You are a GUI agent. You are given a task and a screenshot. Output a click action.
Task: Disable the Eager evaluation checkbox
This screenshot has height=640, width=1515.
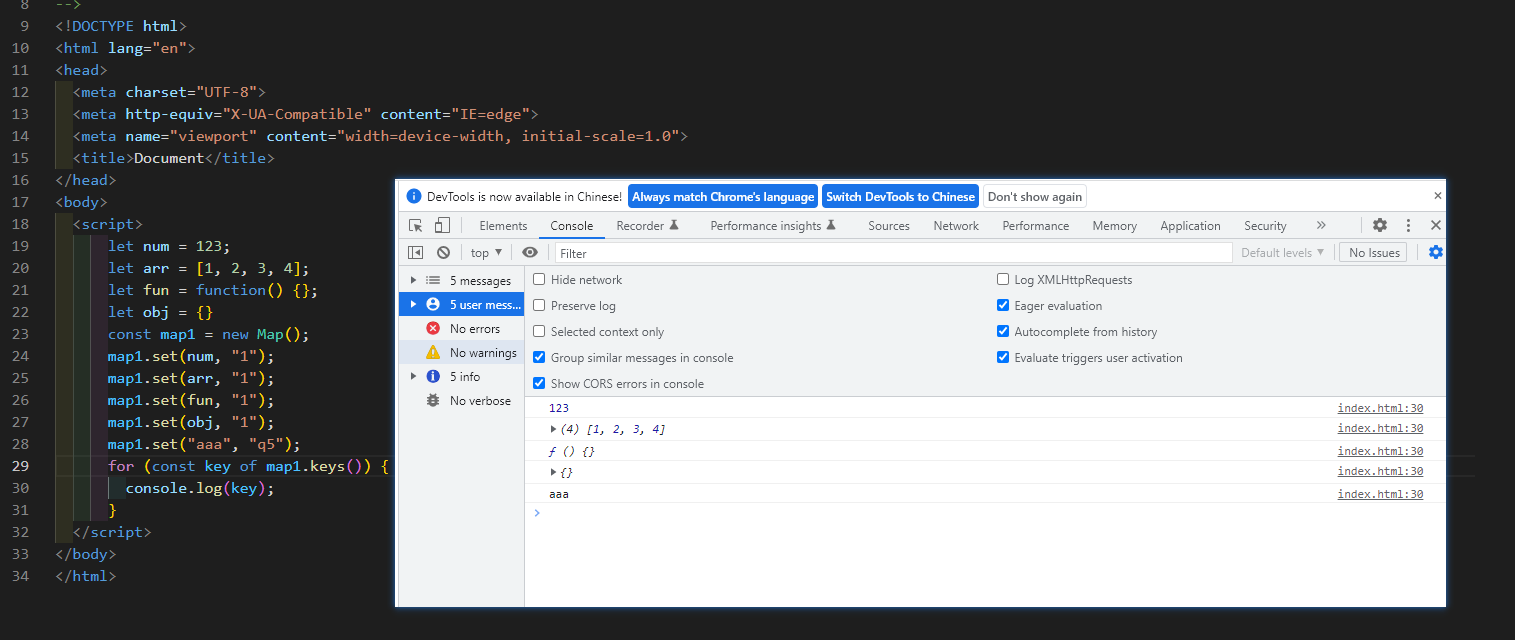1003,306
